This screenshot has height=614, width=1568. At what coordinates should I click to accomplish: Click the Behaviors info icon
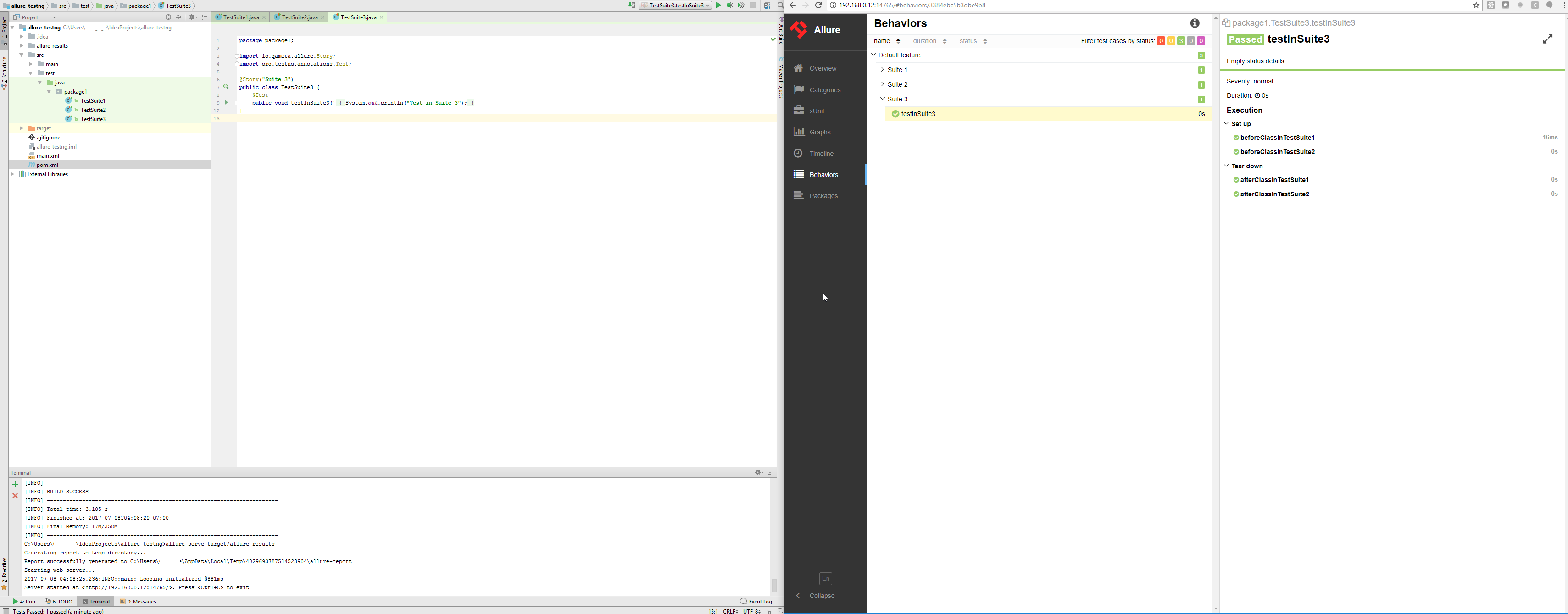point(1195,23)
